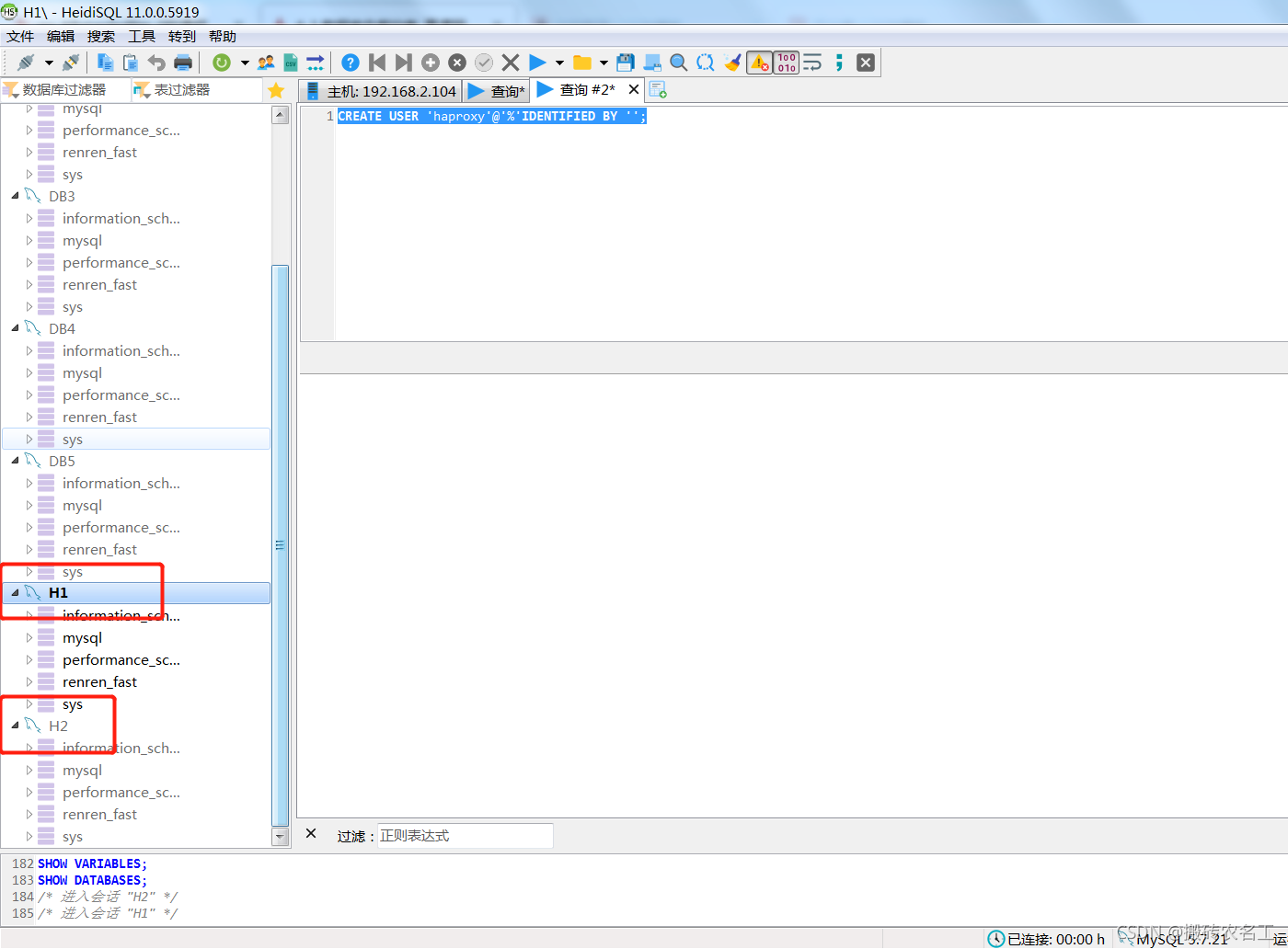1288x949 pixels.
Task: Click tree scrollbar up arrow
Action: coord(281,114)
